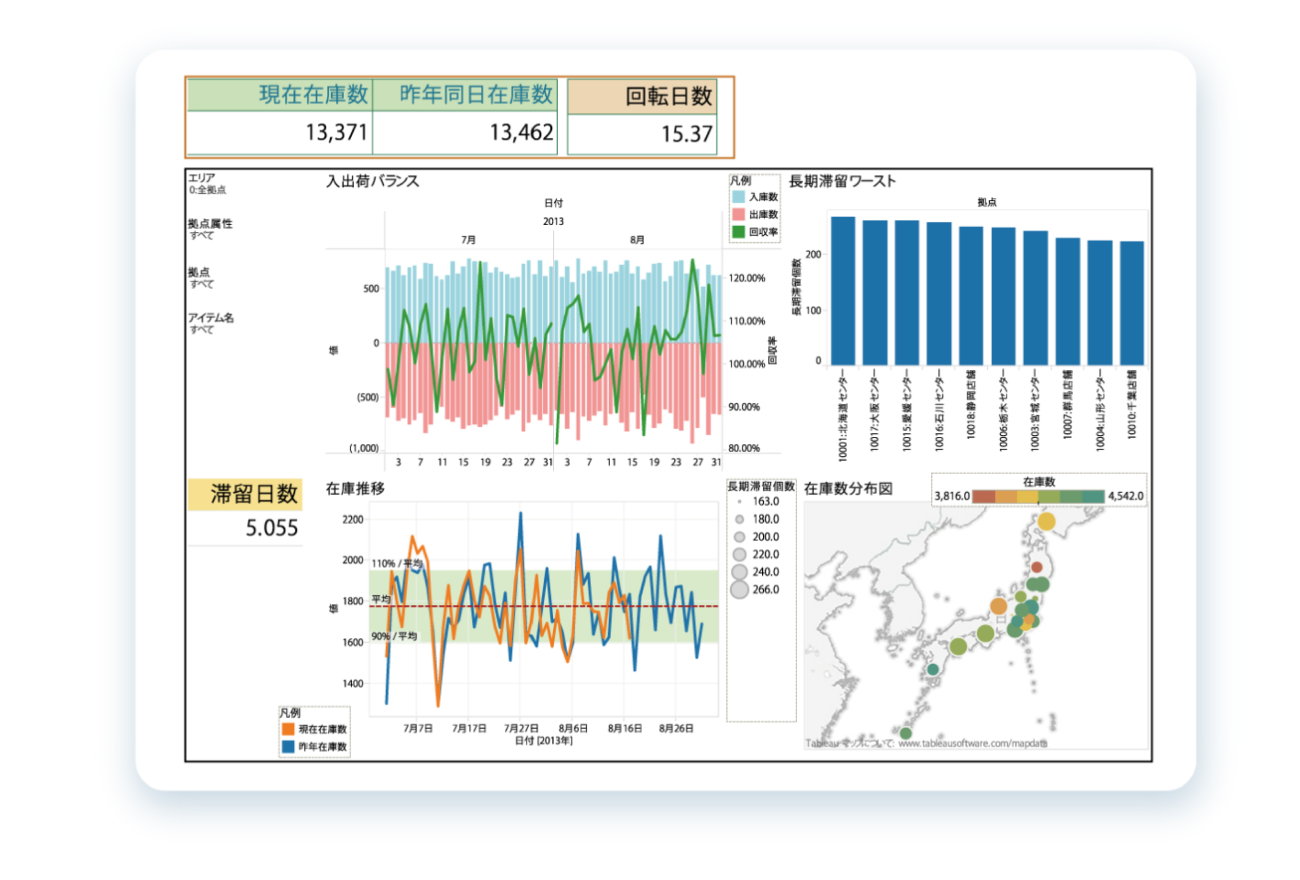Click the 入出荷バランス chart title
This screenshot has height=880, width=1300.
(x=372, y=182)
